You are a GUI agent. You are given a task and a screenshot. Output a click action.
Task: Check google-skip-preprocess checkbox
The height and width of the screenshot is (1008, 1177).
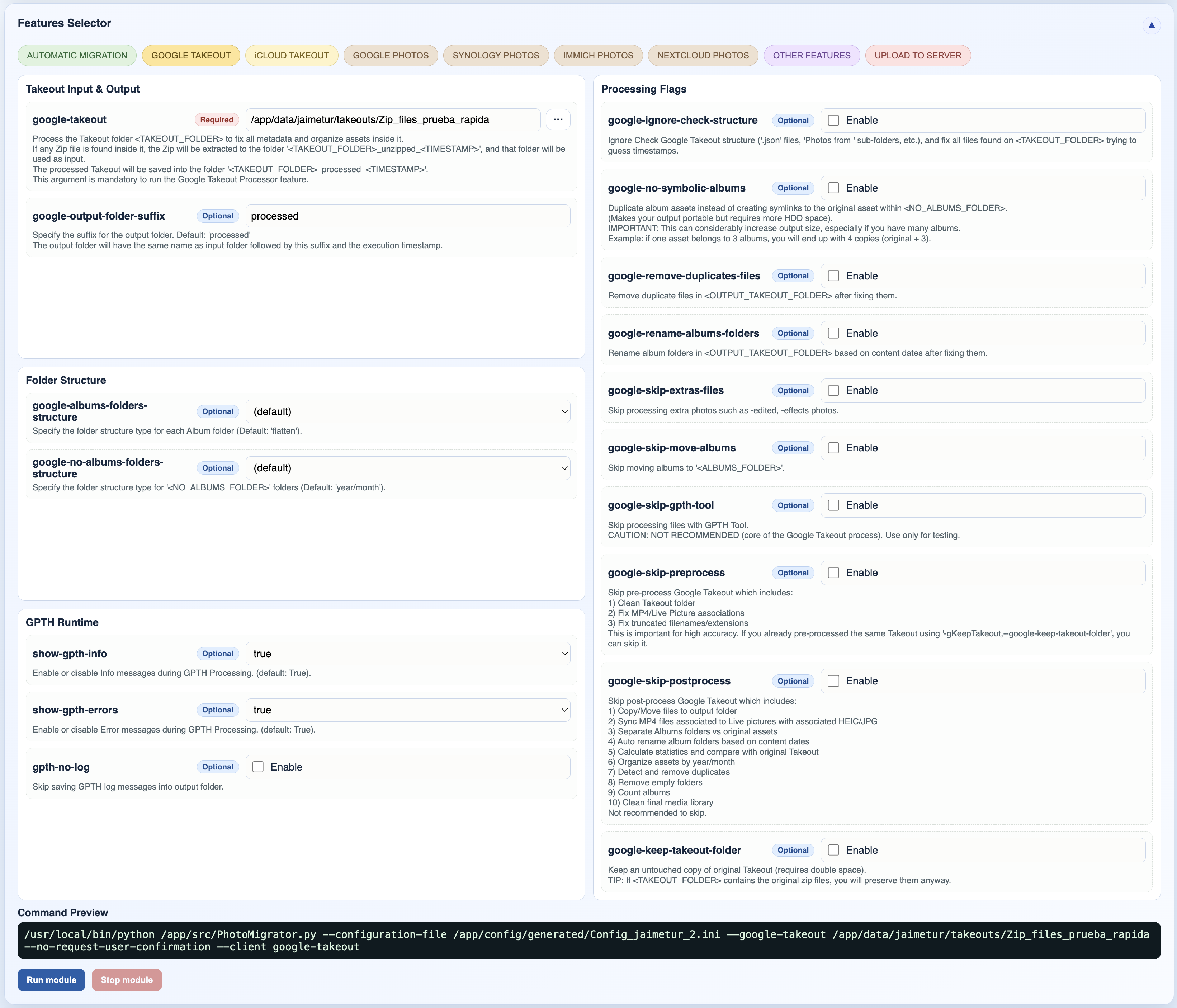pos(833,573)
